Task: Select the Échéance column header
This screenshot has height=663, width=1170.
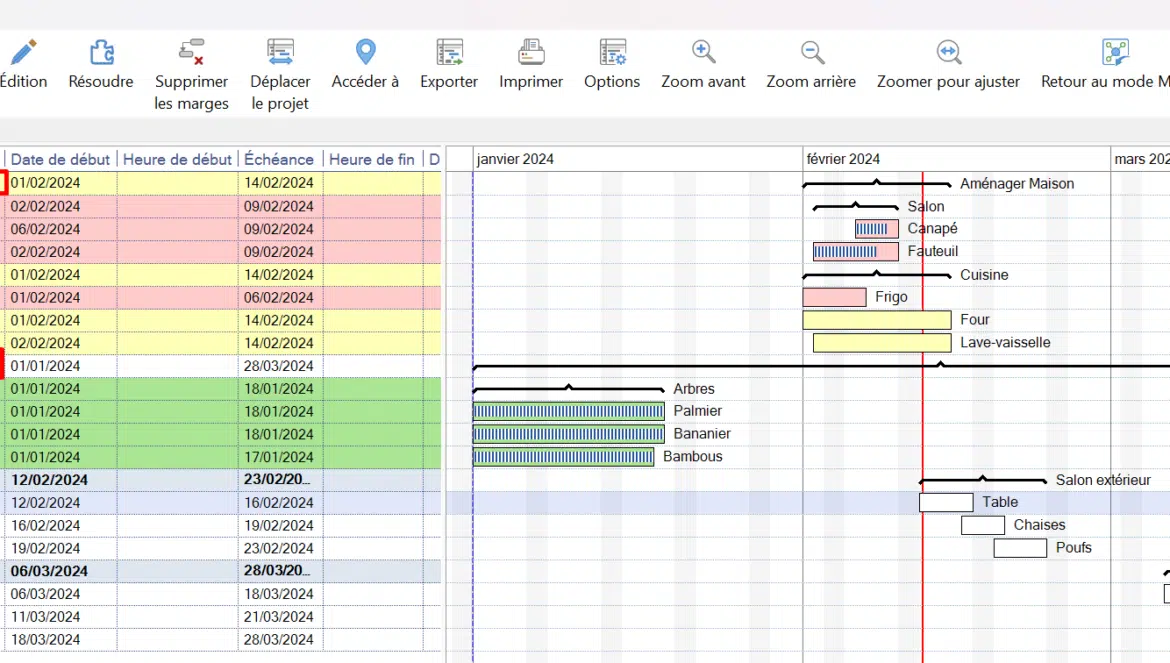Action: click(x=279, y=159)
